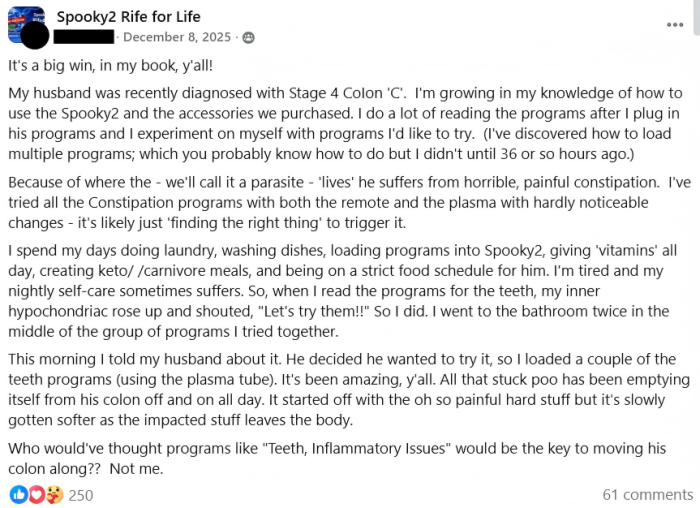Viewport: 700px width, 508px height.
Task: Click the group audience icon beside the date
Action: pyautogui.click(x=248, y=37)
